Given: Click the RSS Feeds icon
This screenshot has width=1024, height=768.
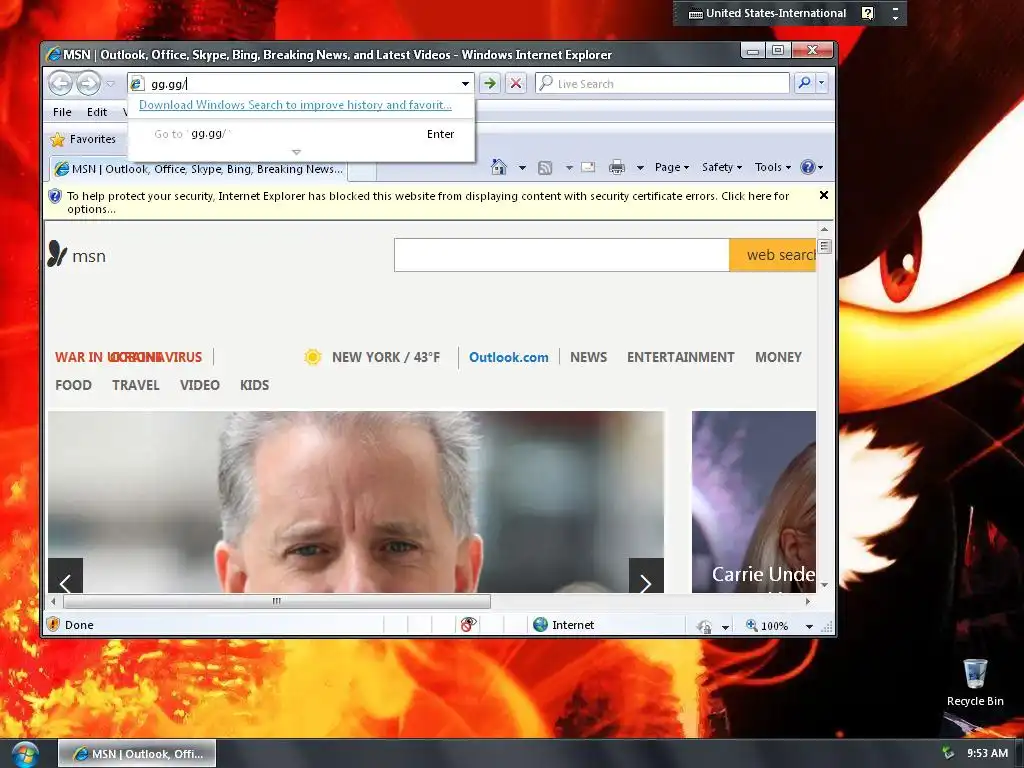Looking at the screenshot, I should pos(545,168).
